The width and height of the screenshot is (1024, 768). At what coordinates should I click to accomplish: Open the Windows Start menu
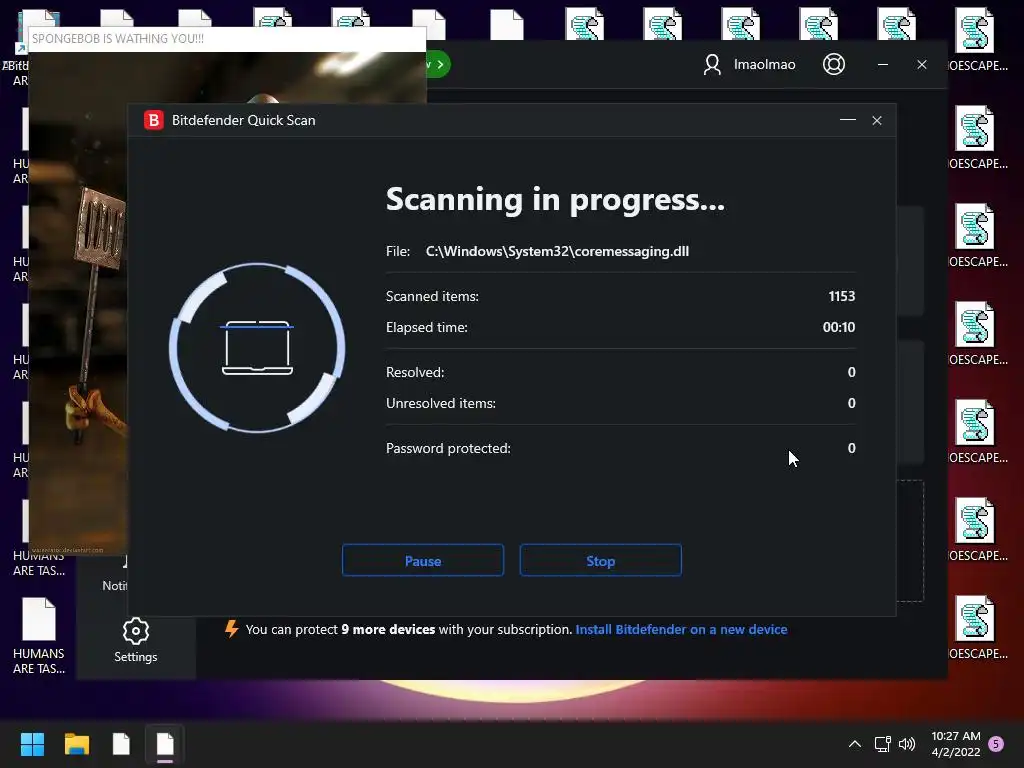(x=32, y=744)
